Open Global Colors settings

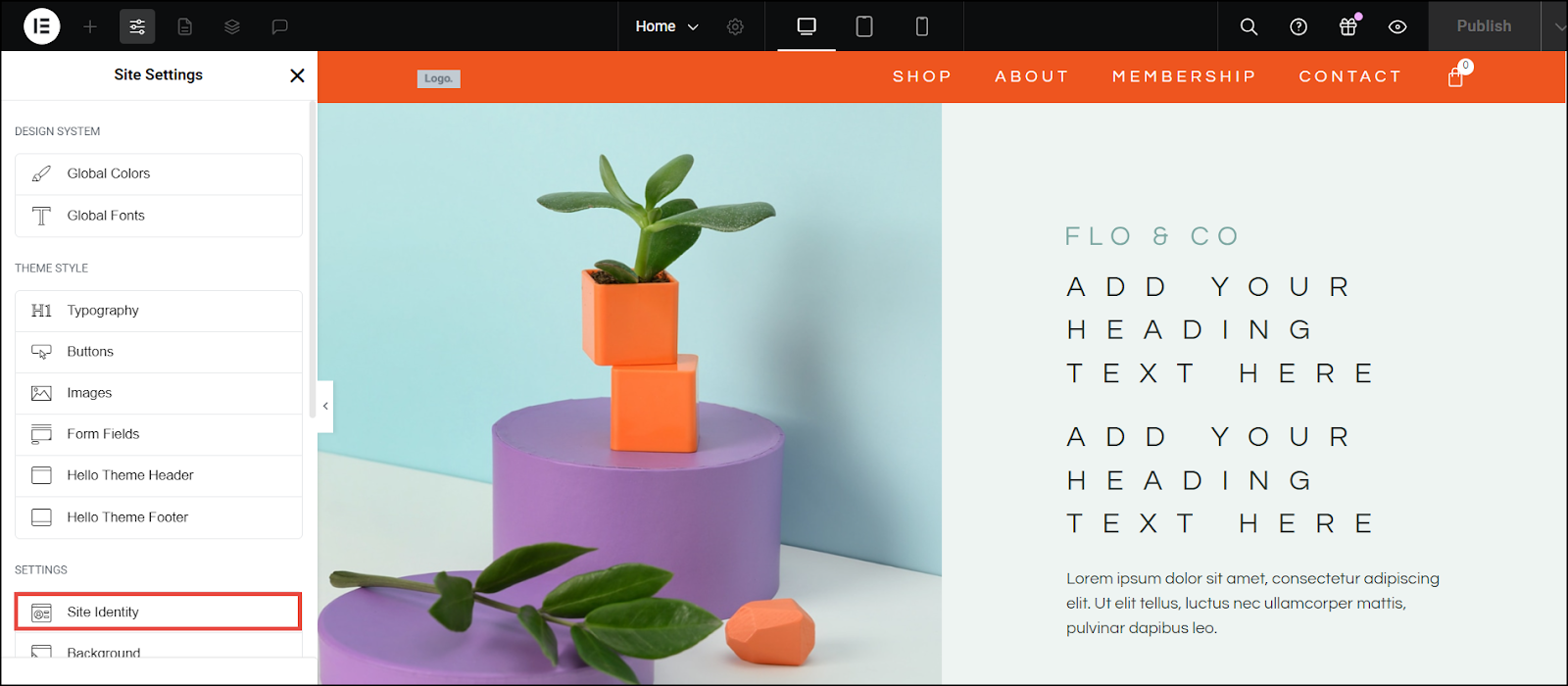159,173
